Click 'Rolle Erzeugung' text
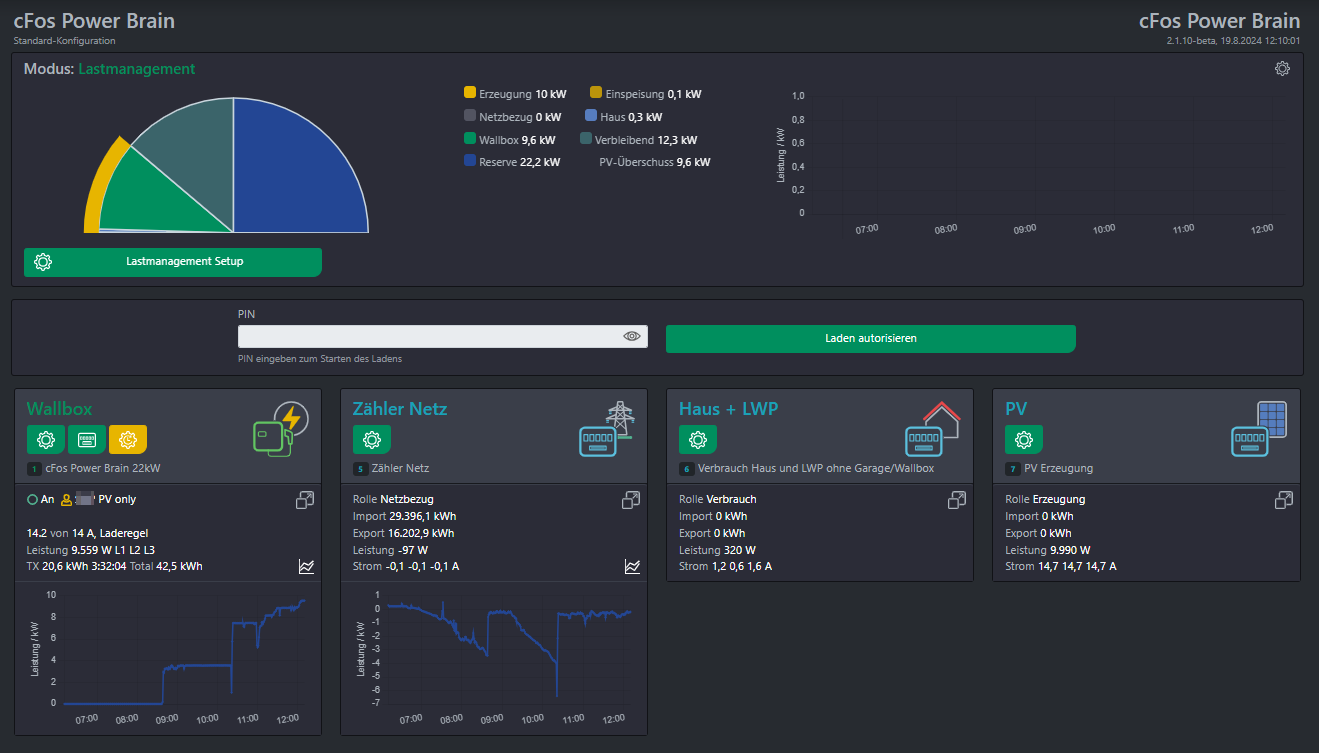 pos(1045,499)
